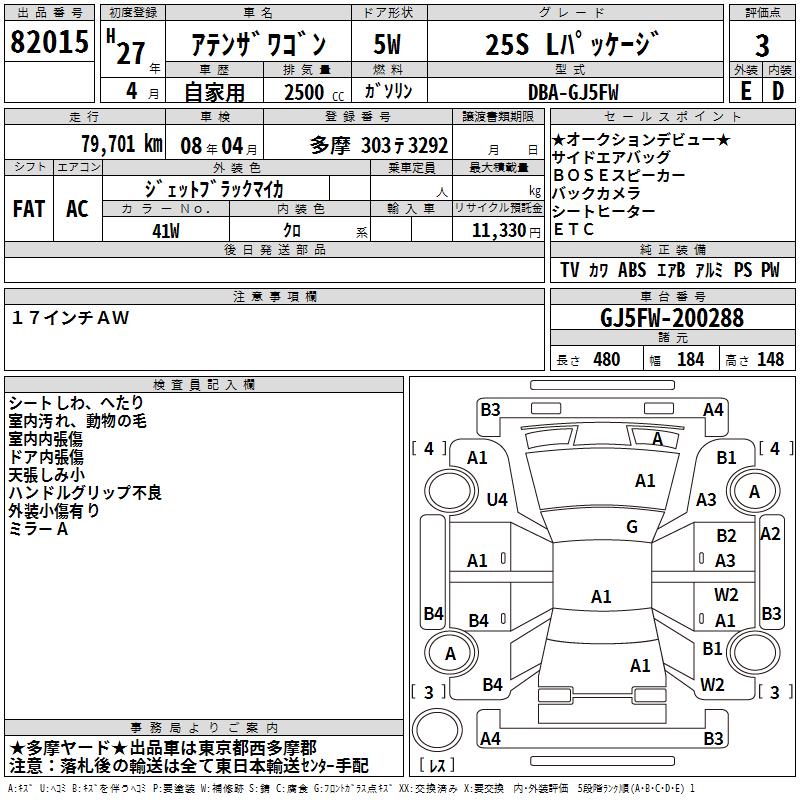
Task: Select the シートヒーター sales point
Action: click(x=604, y=211)
